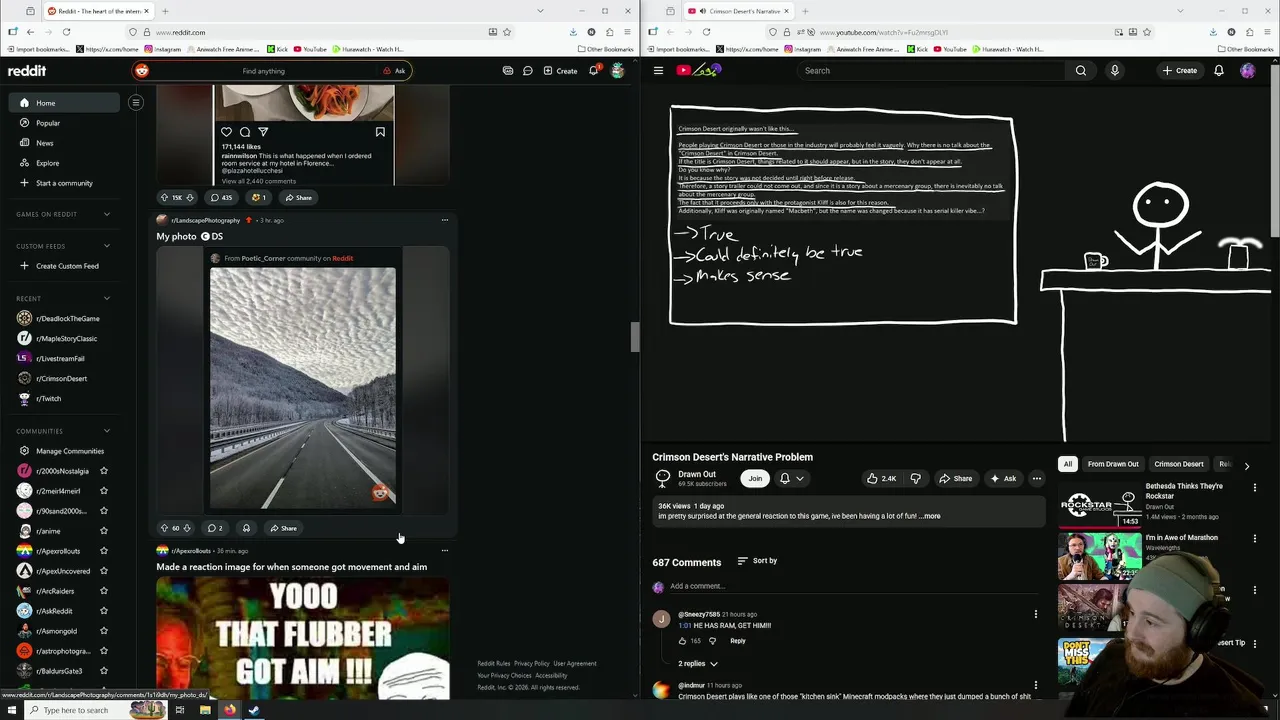
Task: Start YouTube voice search microphone
Action: click(x=1114, y=71)
